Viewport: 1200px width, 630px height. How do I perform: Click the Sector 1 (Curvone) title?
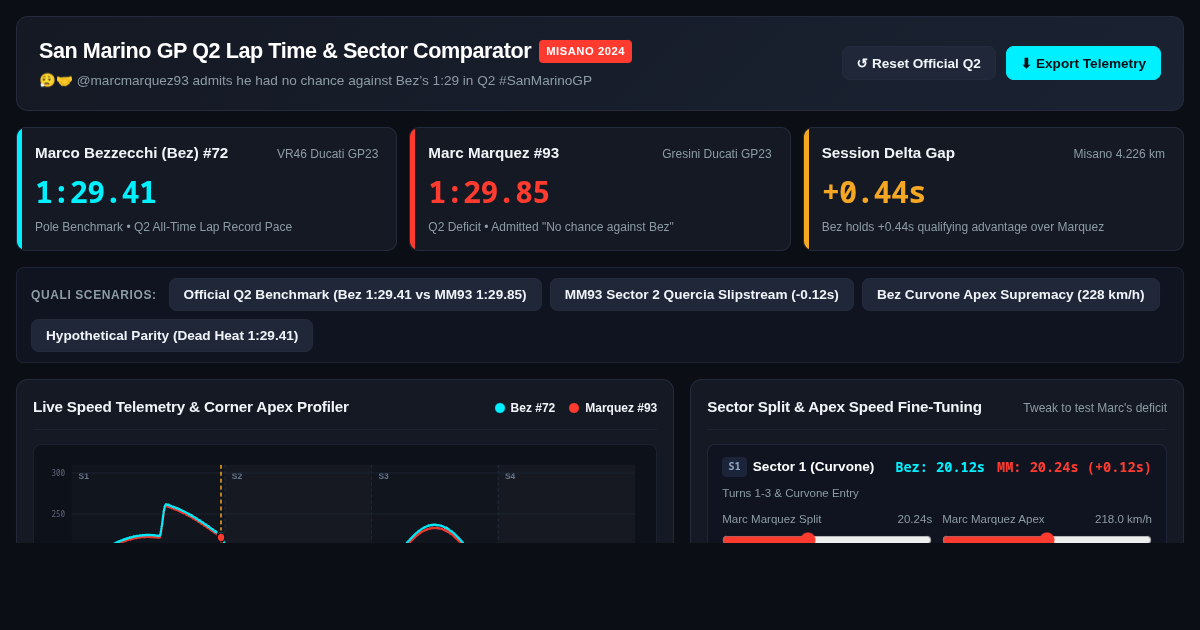813,467
